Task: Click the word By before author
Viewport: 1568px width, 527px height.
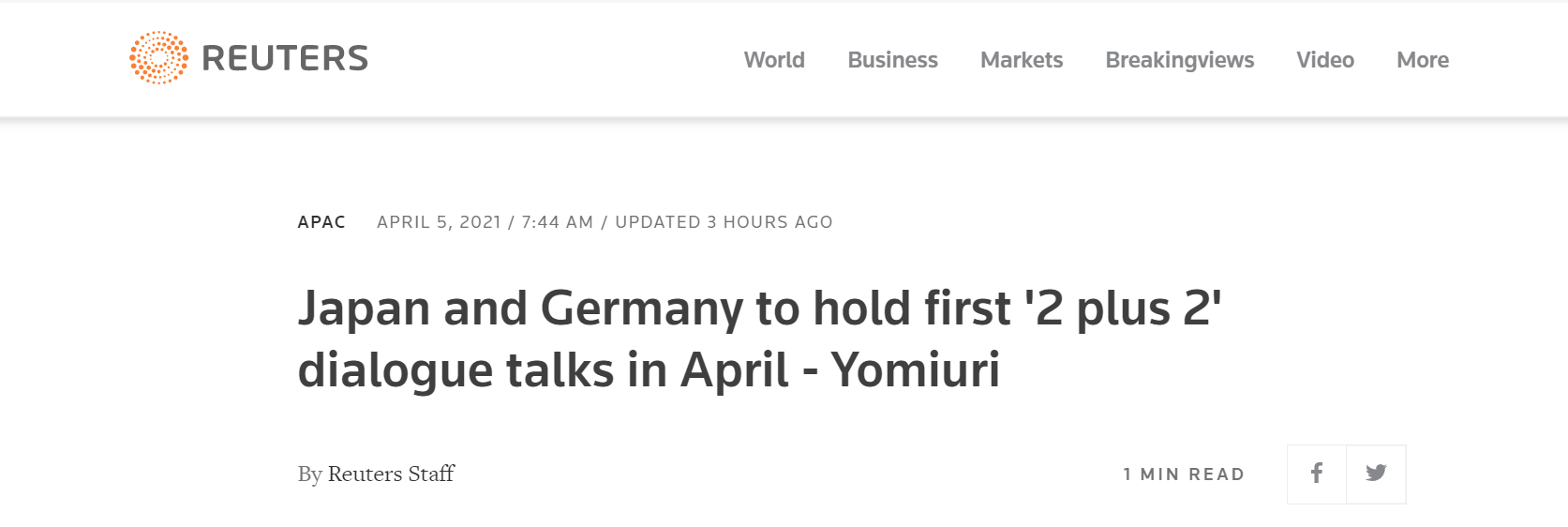Action: (x=309, y=474)
